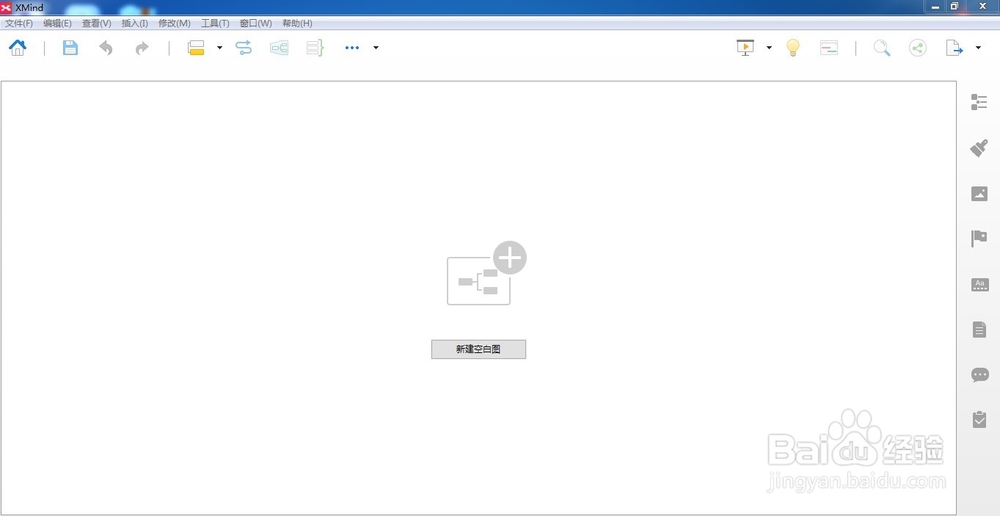Save the current mind map
1000x516 pixels.
click(x=70, y=47)
